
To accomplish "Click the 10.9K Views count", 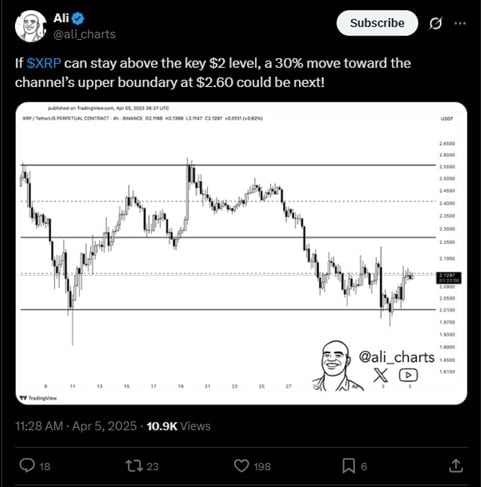I will (179, 426).
